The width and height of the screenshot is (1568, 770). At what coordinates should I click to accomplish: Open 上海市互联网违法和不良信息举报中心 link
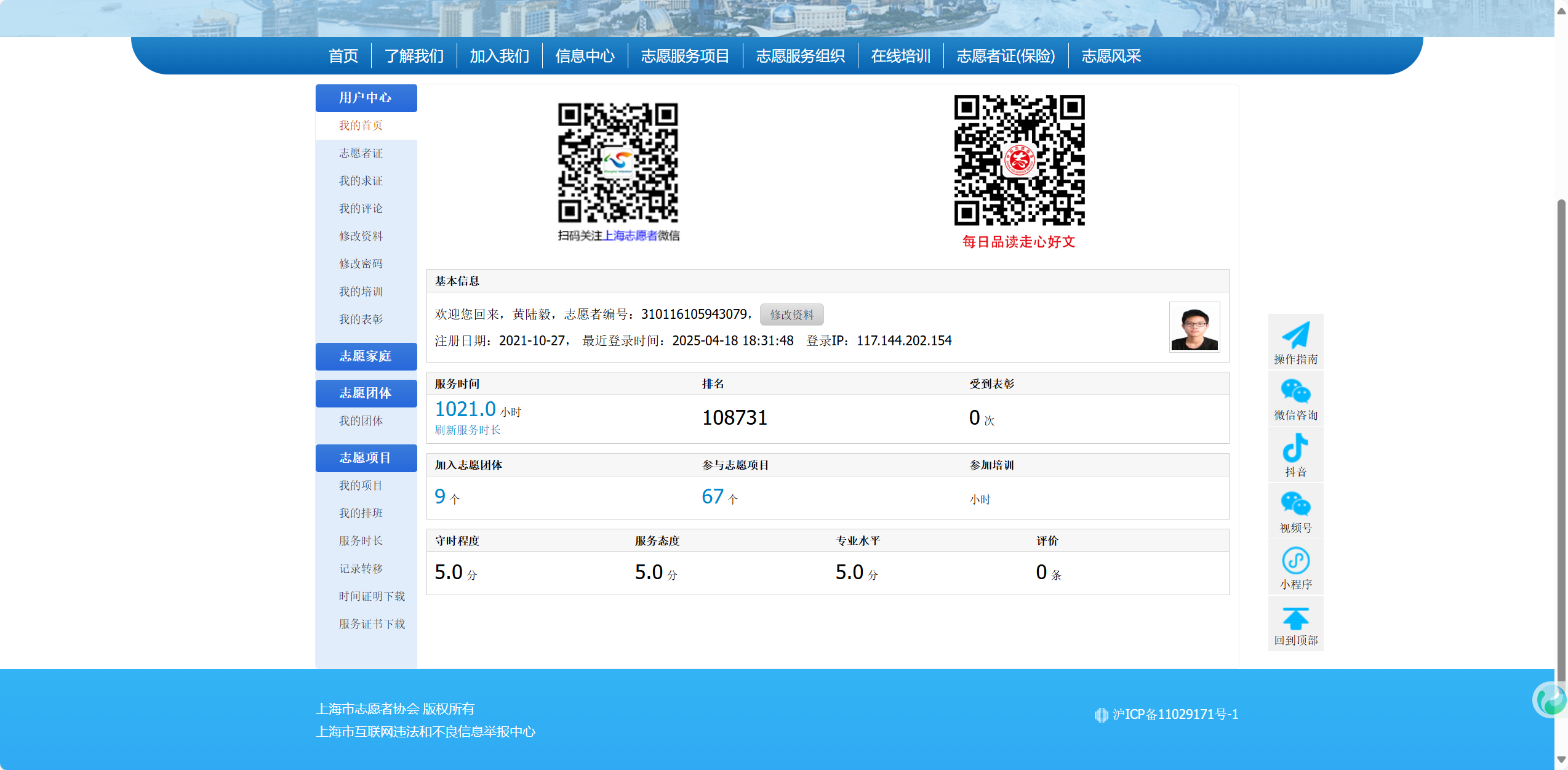425,732
